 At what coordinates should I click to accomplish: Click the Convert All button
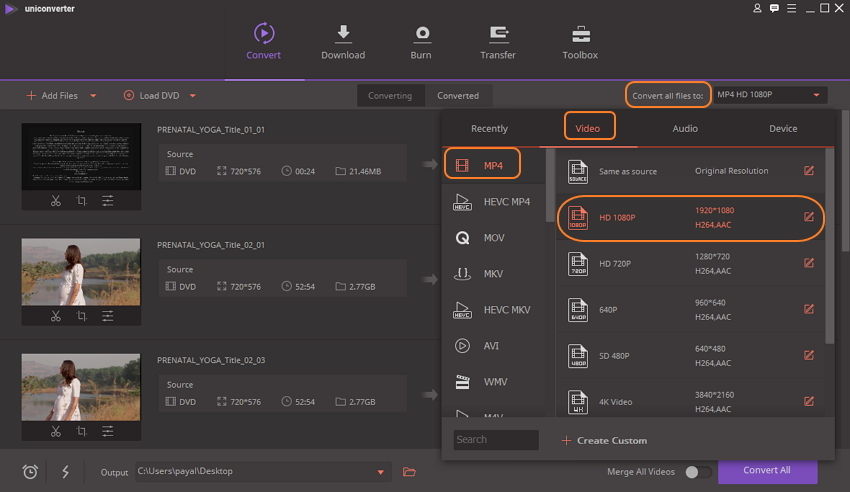click(767, 470)
